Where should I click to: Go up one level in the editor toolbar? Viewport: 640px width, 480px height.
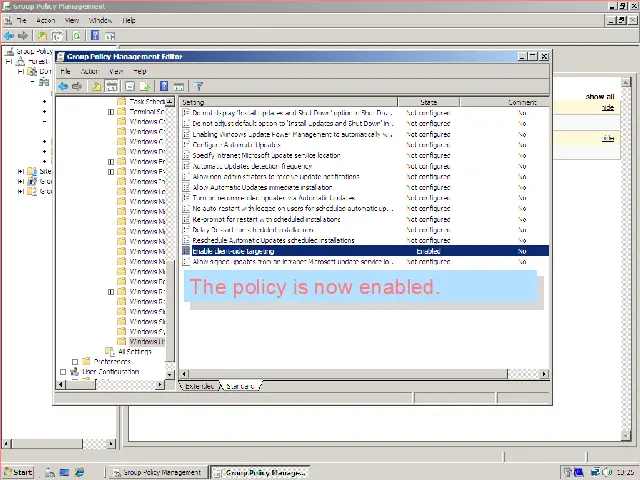tap(96, 86)
